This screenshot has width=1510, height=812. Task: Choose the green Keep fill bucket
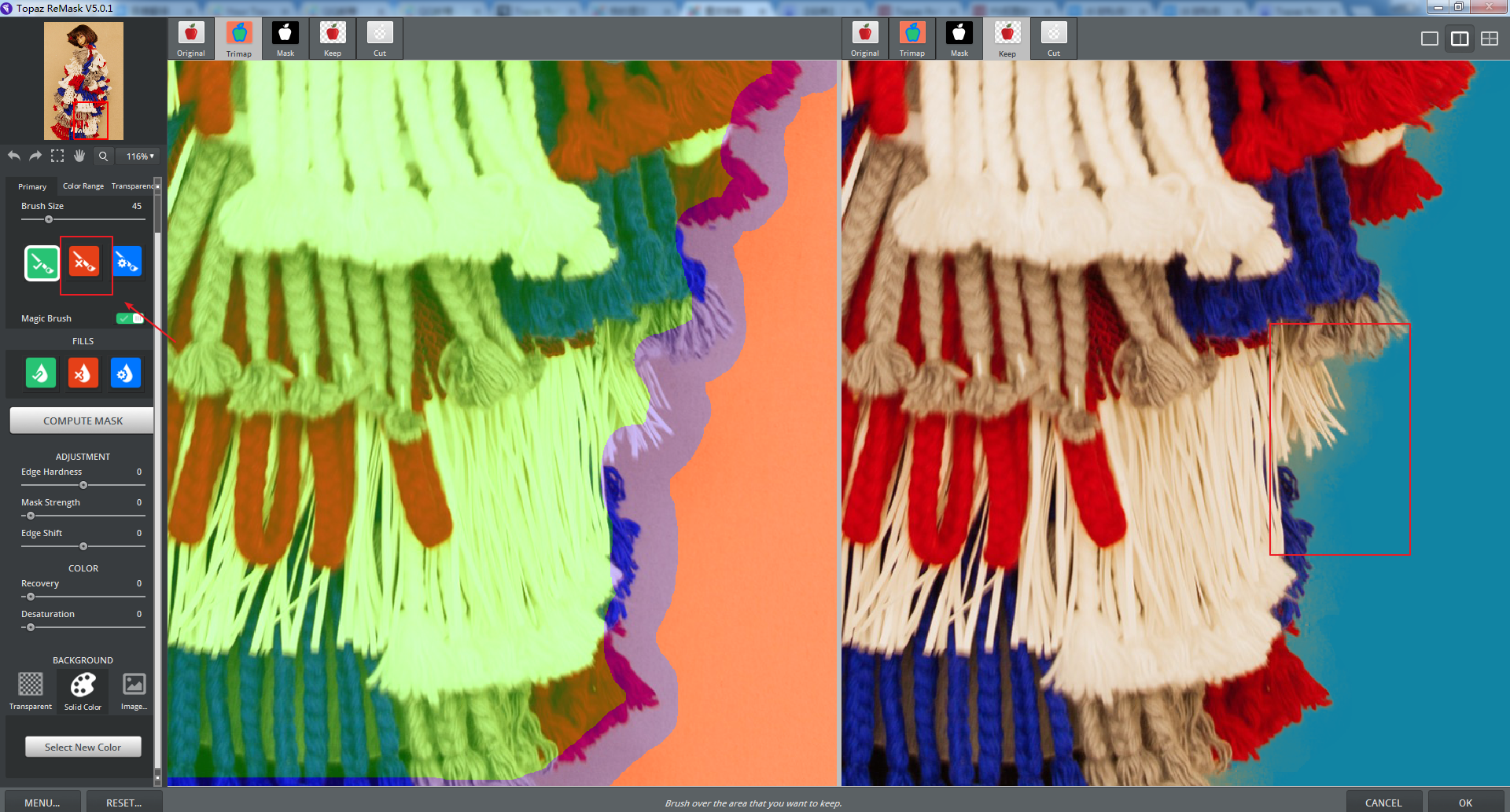41,373
